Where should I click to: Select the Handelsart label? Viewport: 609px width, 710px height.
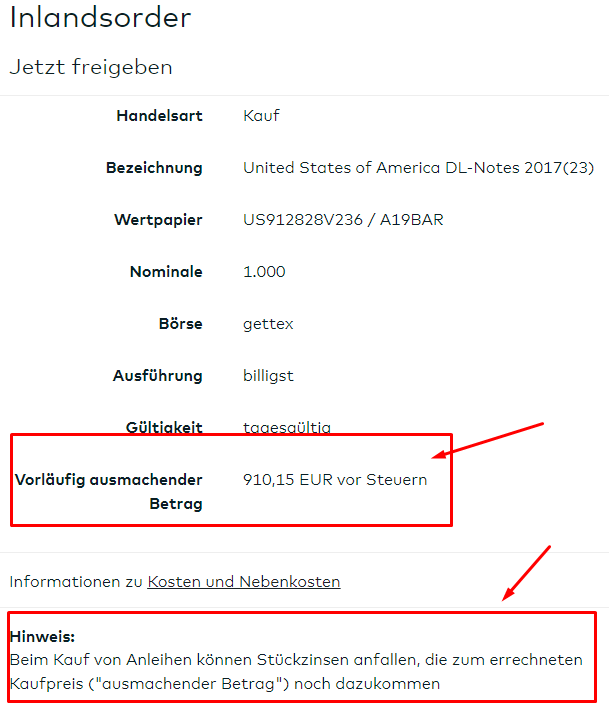[159, 116]
